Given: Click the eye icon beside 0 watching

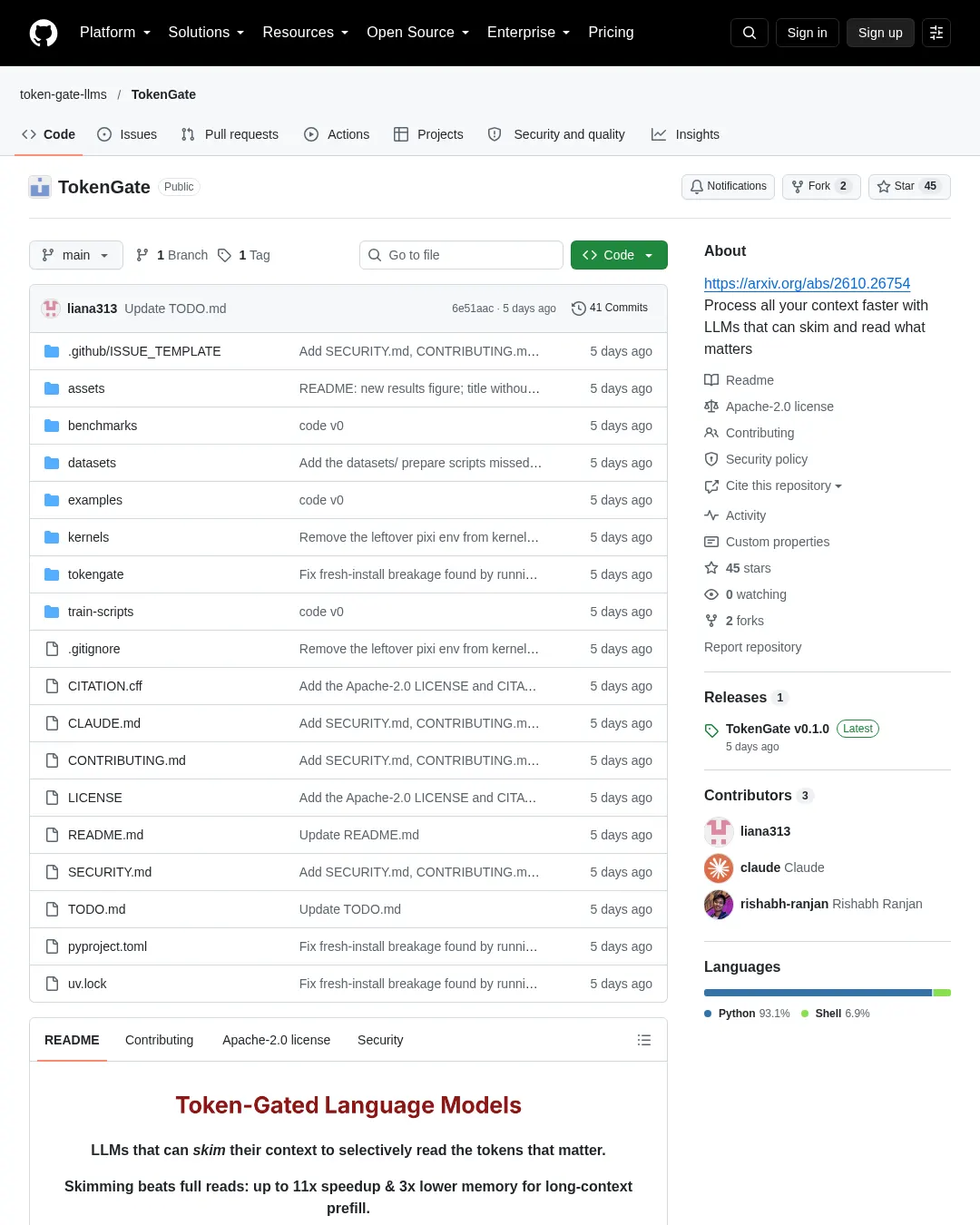Looking at the screenshot, I should click(x=711, y=594).
